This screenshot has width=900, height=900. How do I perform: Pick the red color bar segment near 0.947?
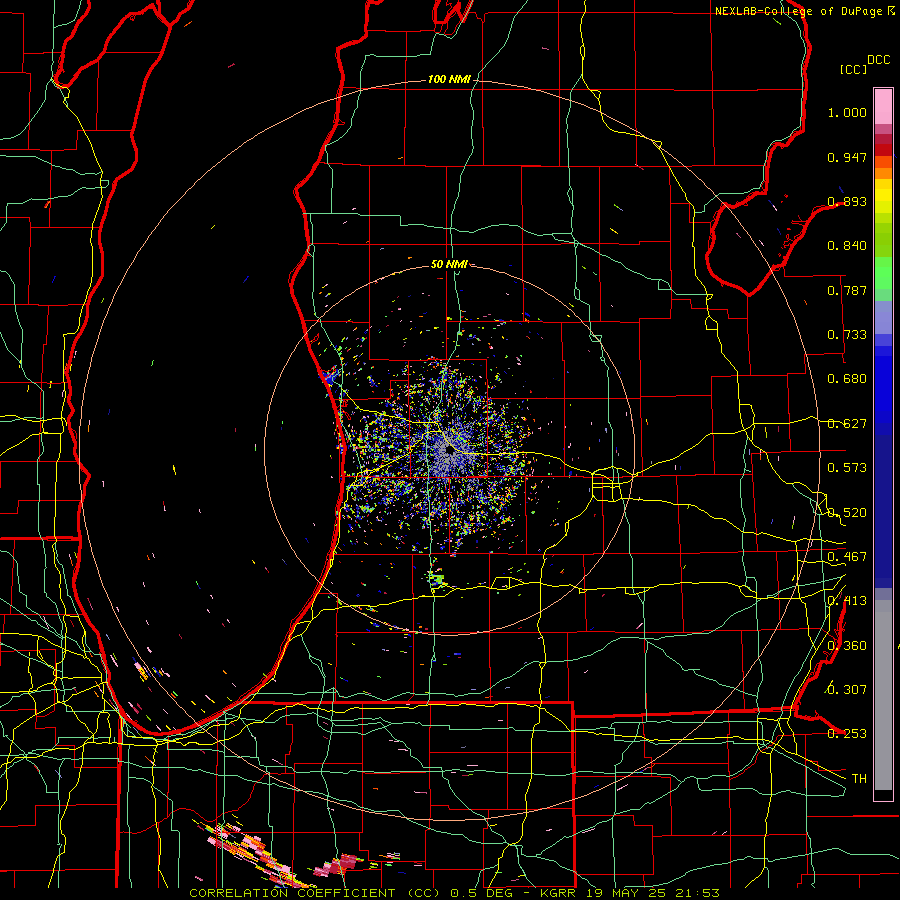(883, 149)
